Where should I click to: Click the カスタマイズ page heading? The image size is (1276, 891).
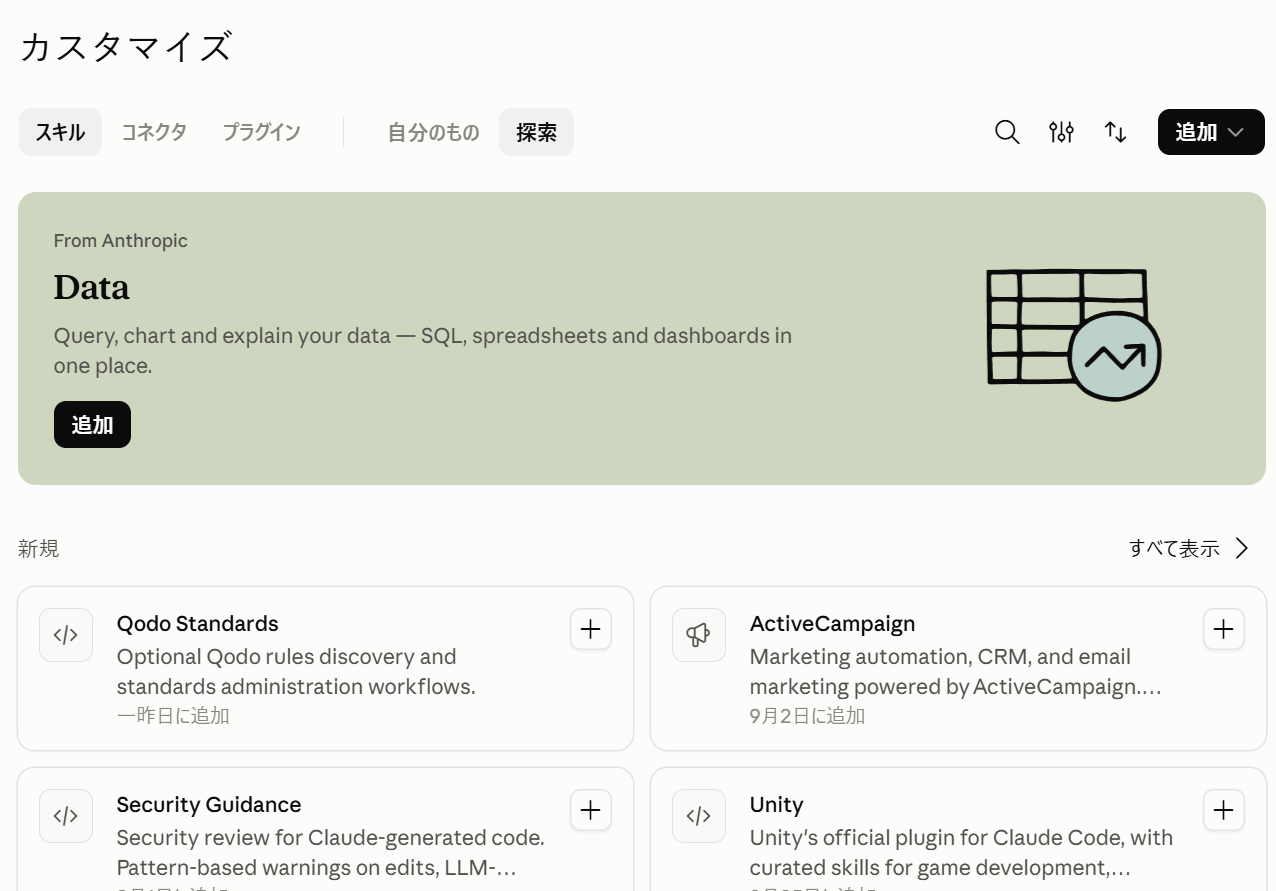[x=126, y=47]
